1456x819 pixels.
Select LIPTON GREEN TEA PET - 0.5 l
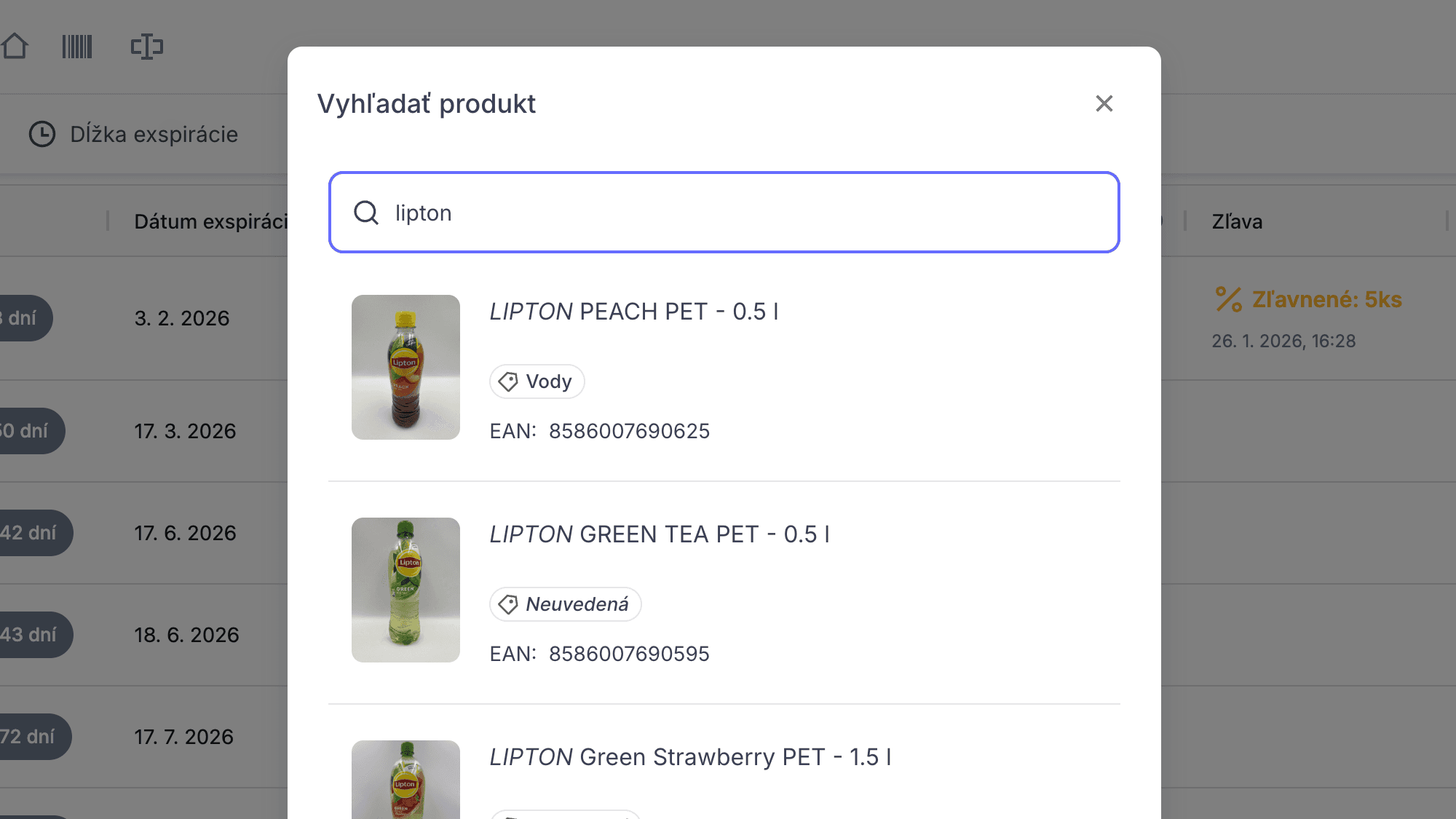pyautogui.click(x=659, y=534)
